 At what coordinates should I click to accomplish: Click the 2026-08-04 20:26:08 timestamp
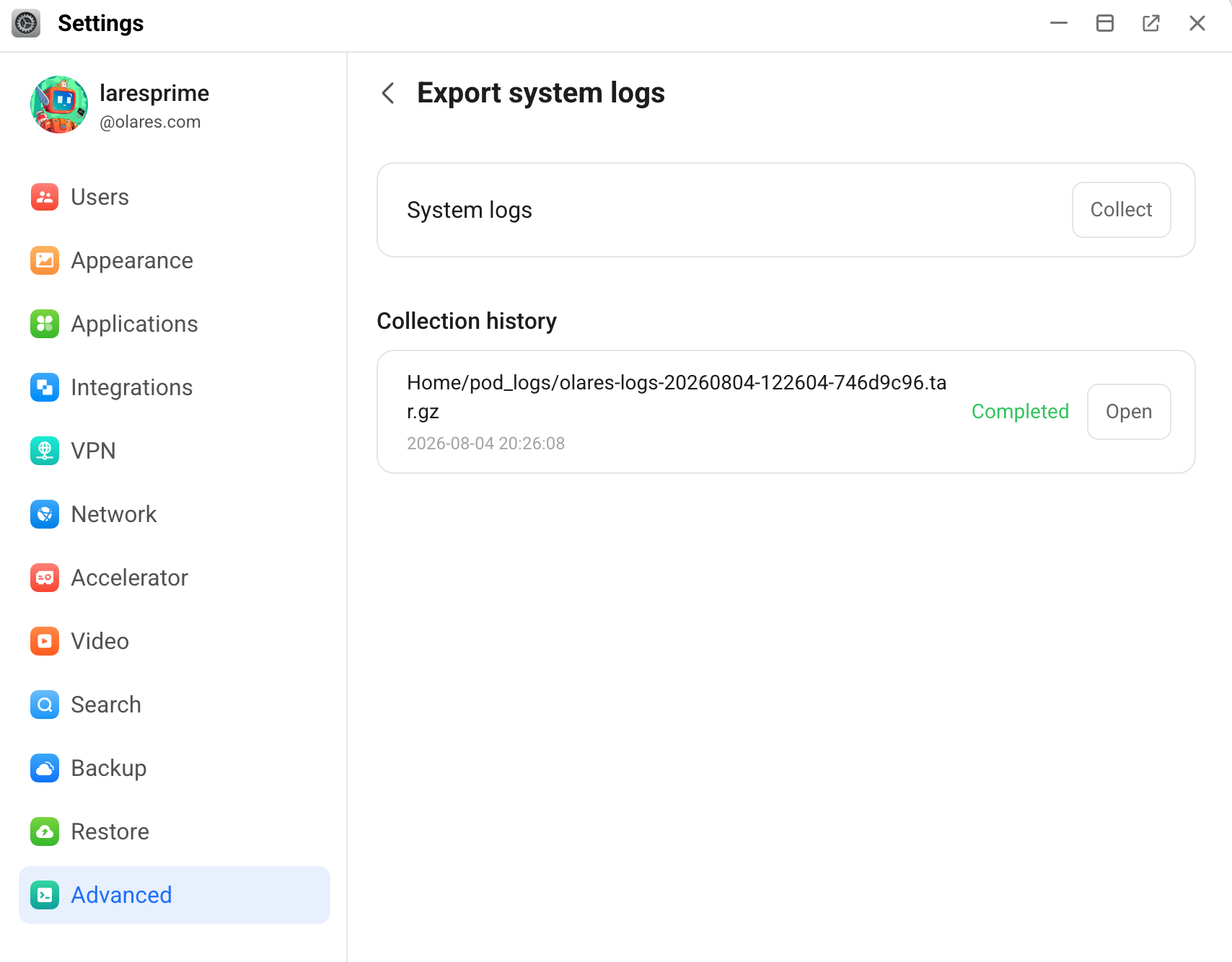485,444
